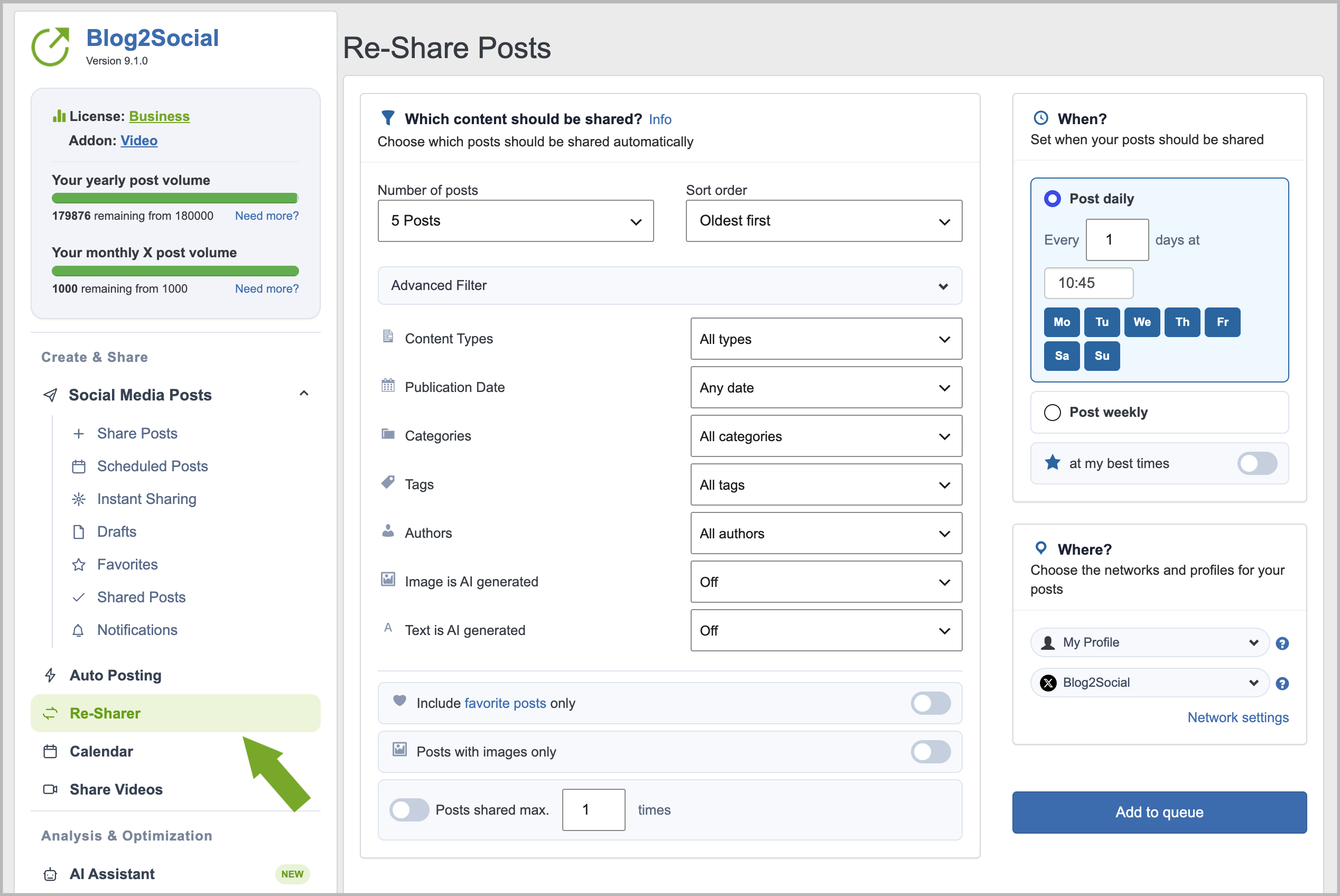Click the yearly post volume progress bar
The height and width of the screenshot is (896, 1340).
click(175, 198)
